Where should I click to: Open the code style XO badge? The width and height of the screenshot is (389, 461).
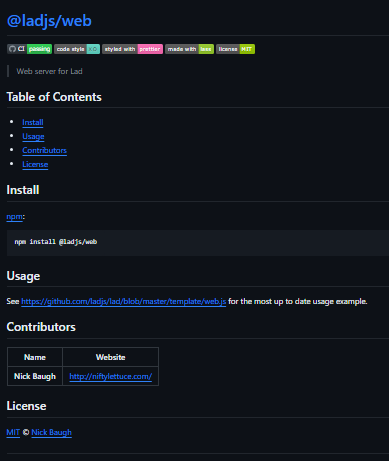pos(77,49)
